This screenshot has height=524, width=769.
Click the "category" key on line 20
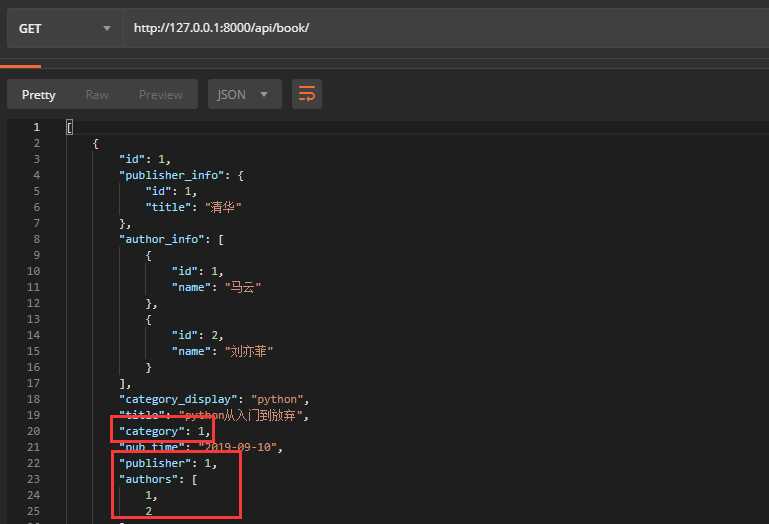[152, 431]
